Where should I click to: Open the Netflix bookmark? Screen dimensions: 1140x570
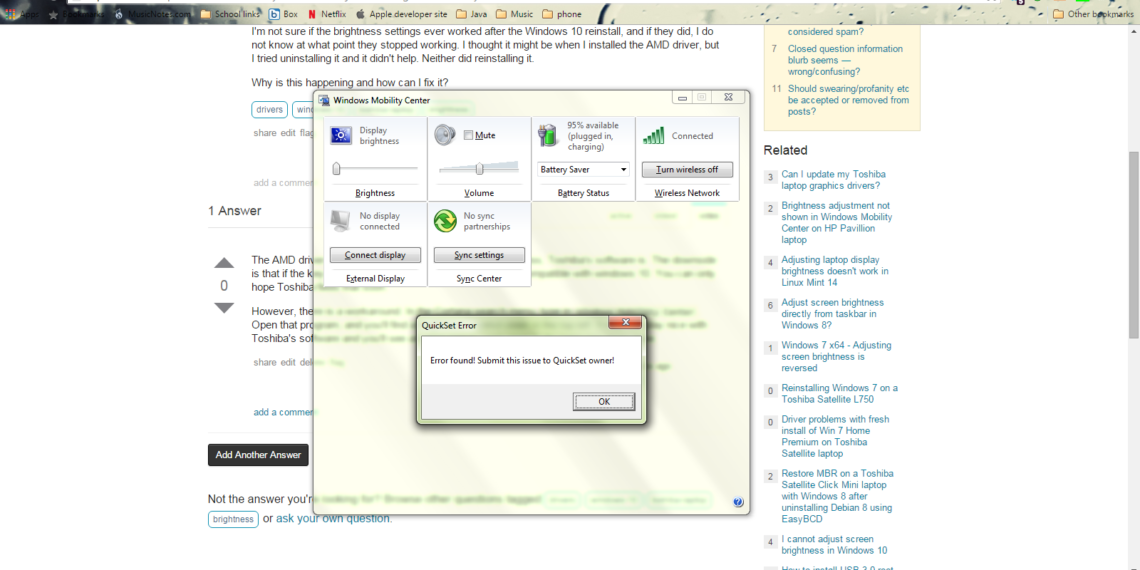[326, 14]
